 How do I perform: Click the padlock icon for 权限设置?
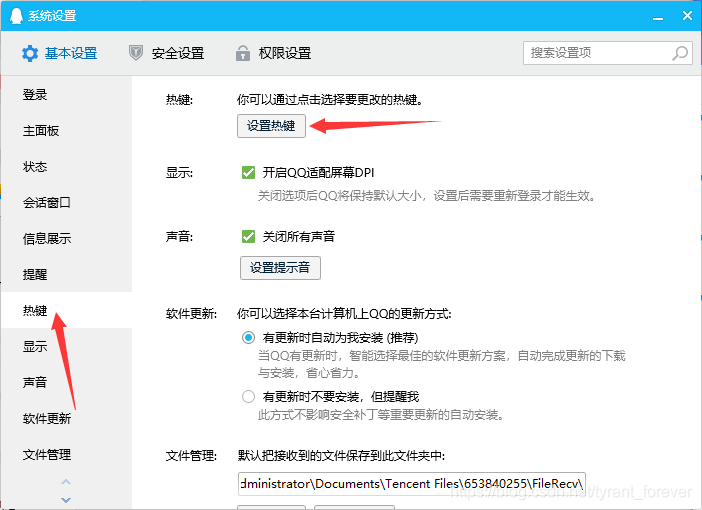click(243, 53)
